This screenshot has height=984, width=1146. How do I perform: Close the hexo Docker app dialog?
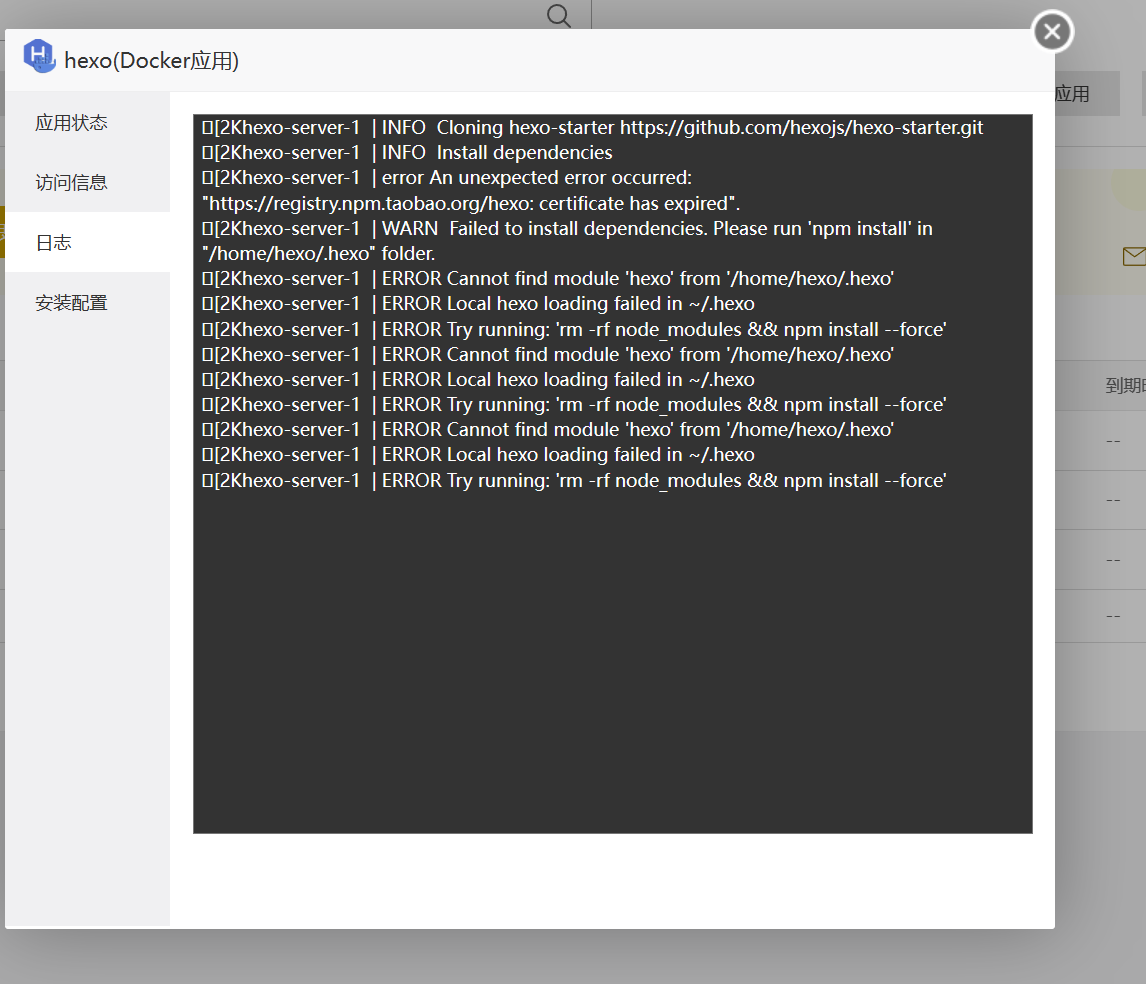(x=1052, y=31)
